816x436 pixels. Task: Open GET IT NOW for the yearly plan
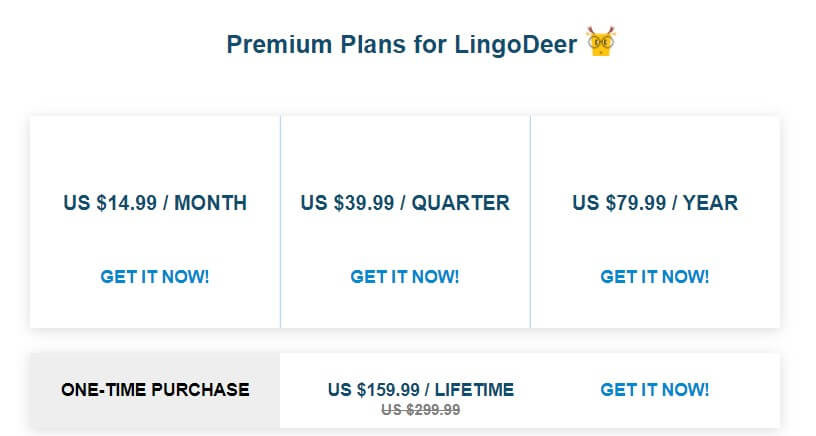pyautogui.click(x=655, y=276)
